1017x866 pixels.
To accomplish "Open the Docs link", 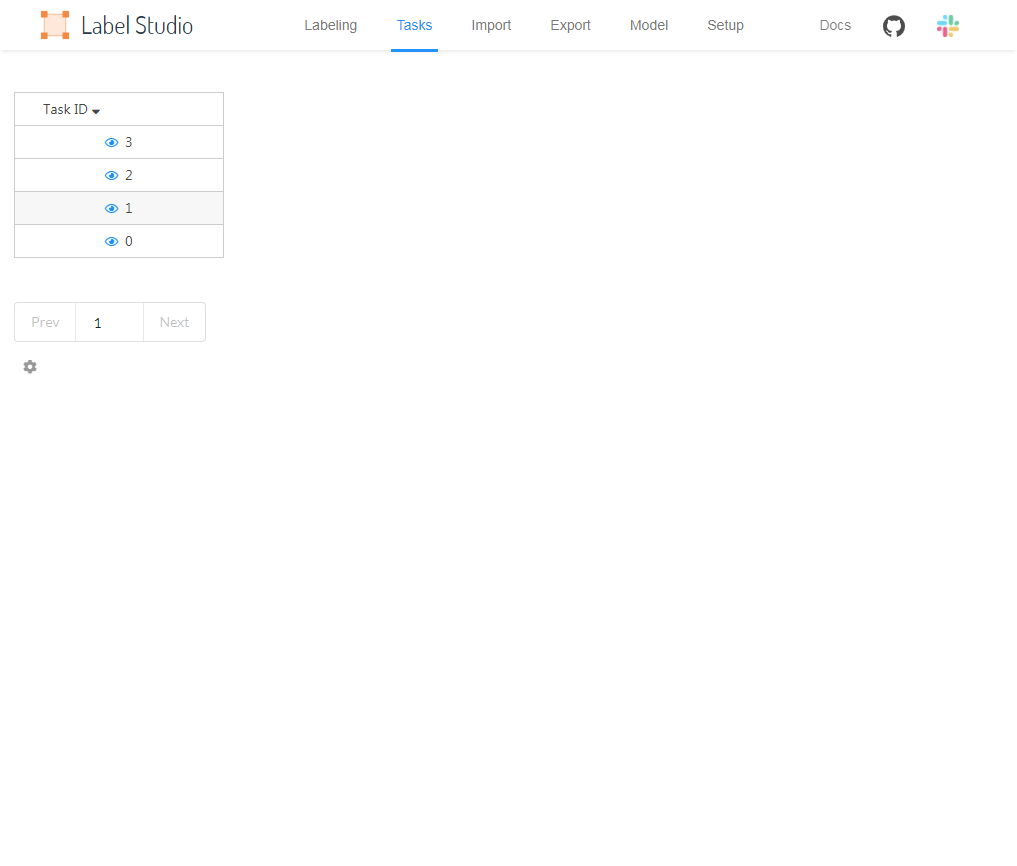I will 835,25.
